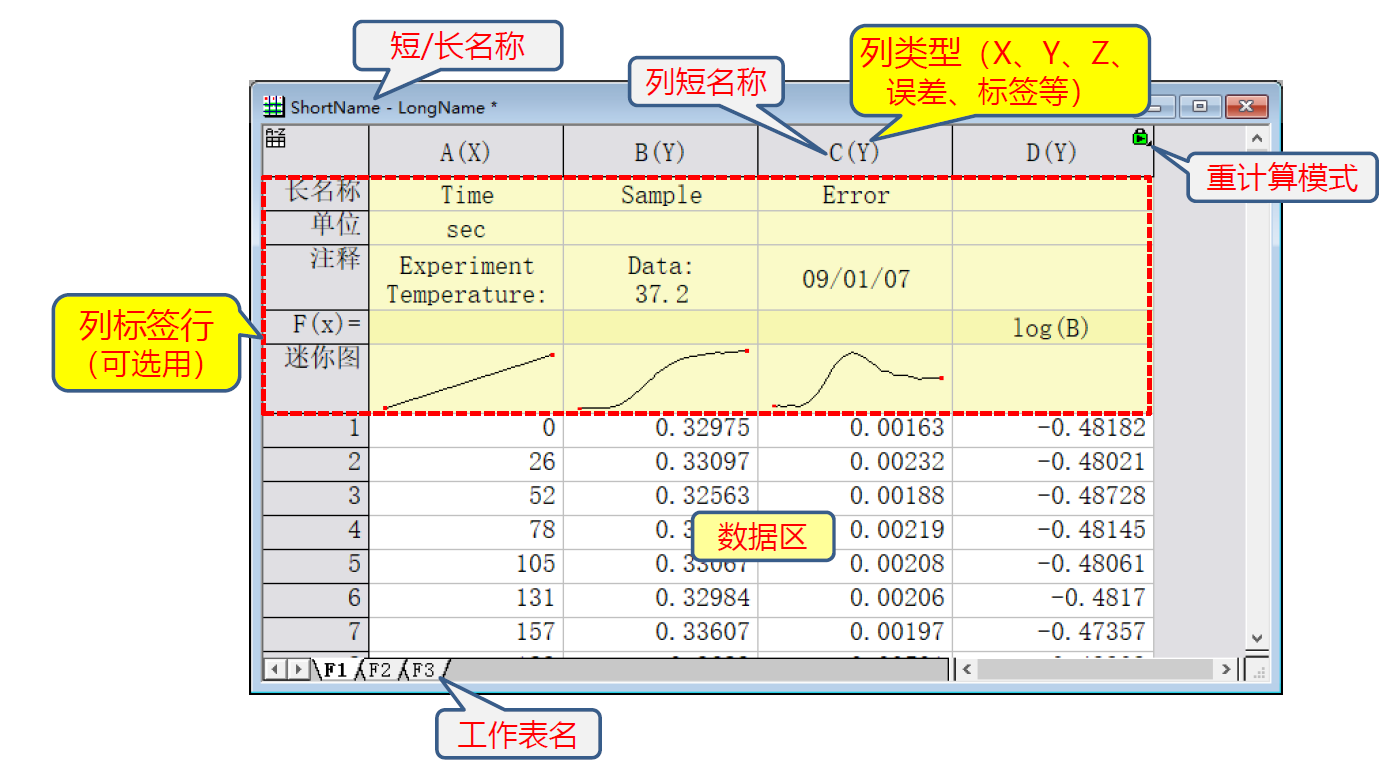Click the log(B) formula cell
This screenshot has height=768, width=1398.
click(x=1050, y=328)
